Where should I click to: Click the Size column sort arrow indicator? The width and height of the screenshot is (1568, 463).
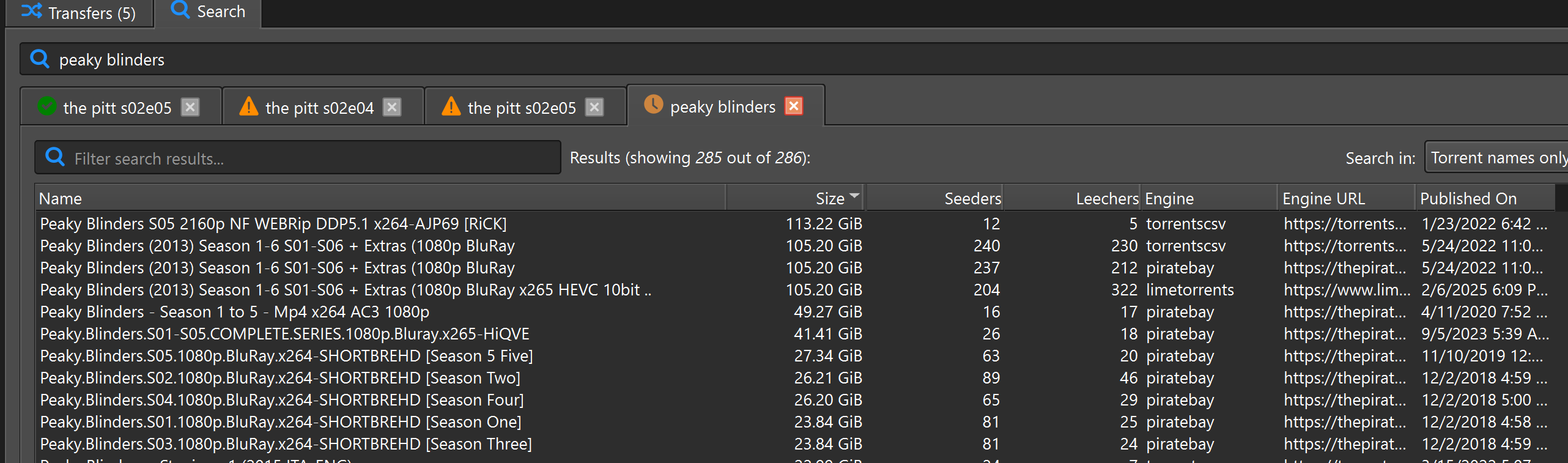[854, 196]
